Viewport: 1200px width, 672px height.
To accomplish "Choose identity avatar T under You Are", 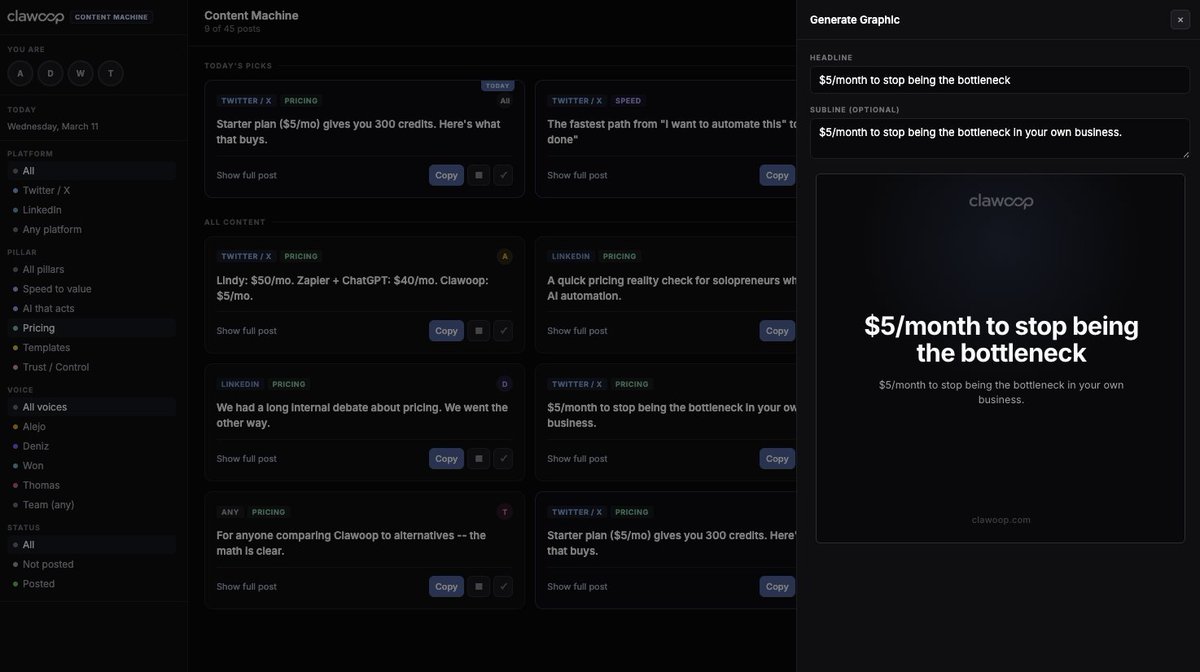I will pyautogui.click(x=110, y=73).
